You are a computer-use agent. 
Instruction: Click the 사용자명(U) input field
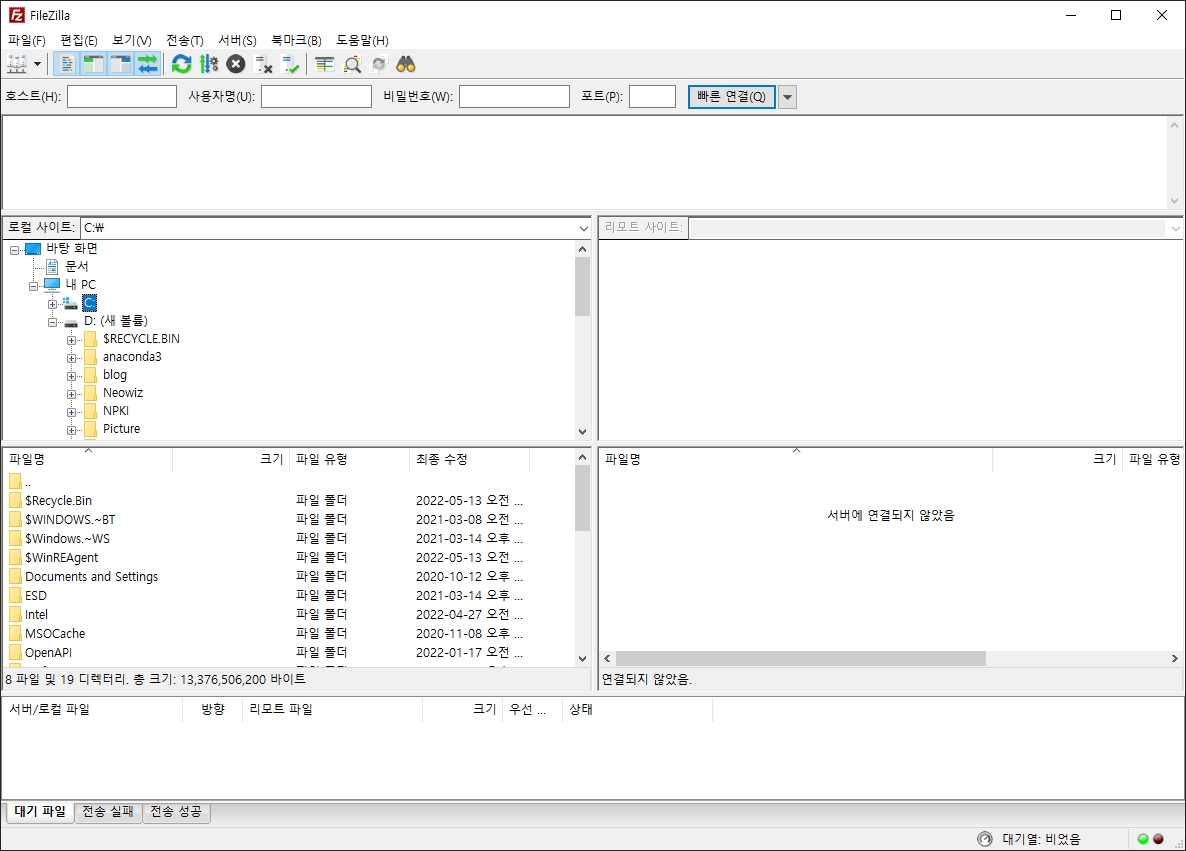point(316,97)
